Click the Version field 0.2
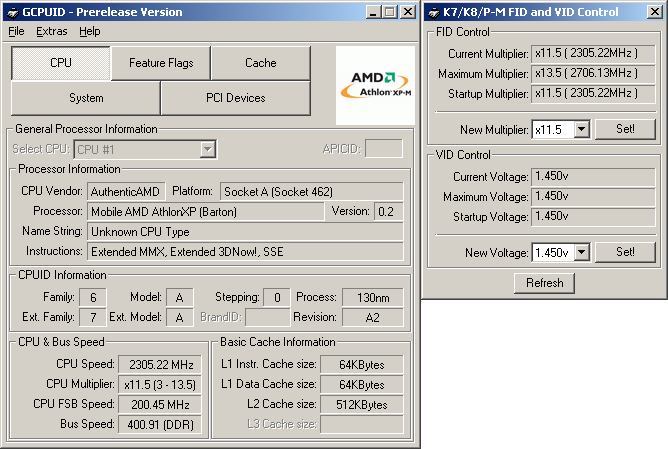 click(389, 212)
